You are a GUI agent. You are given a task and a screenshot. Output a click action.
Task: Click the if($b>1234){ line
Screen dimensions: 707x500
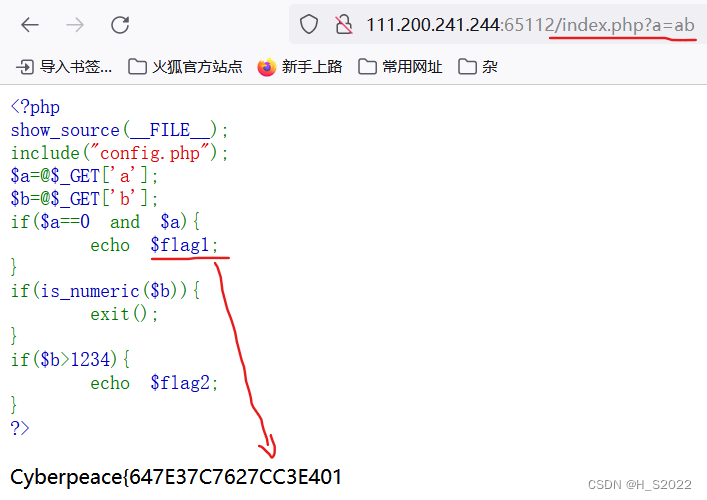pyautogui.click(x=70, y=360)
